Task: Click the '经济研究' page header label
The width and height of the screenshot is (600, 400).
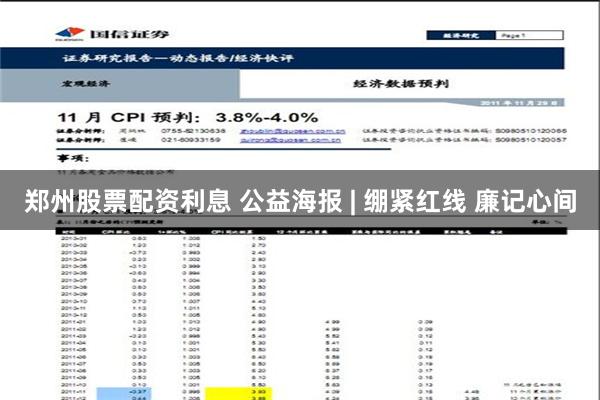Action: point(461,36)
